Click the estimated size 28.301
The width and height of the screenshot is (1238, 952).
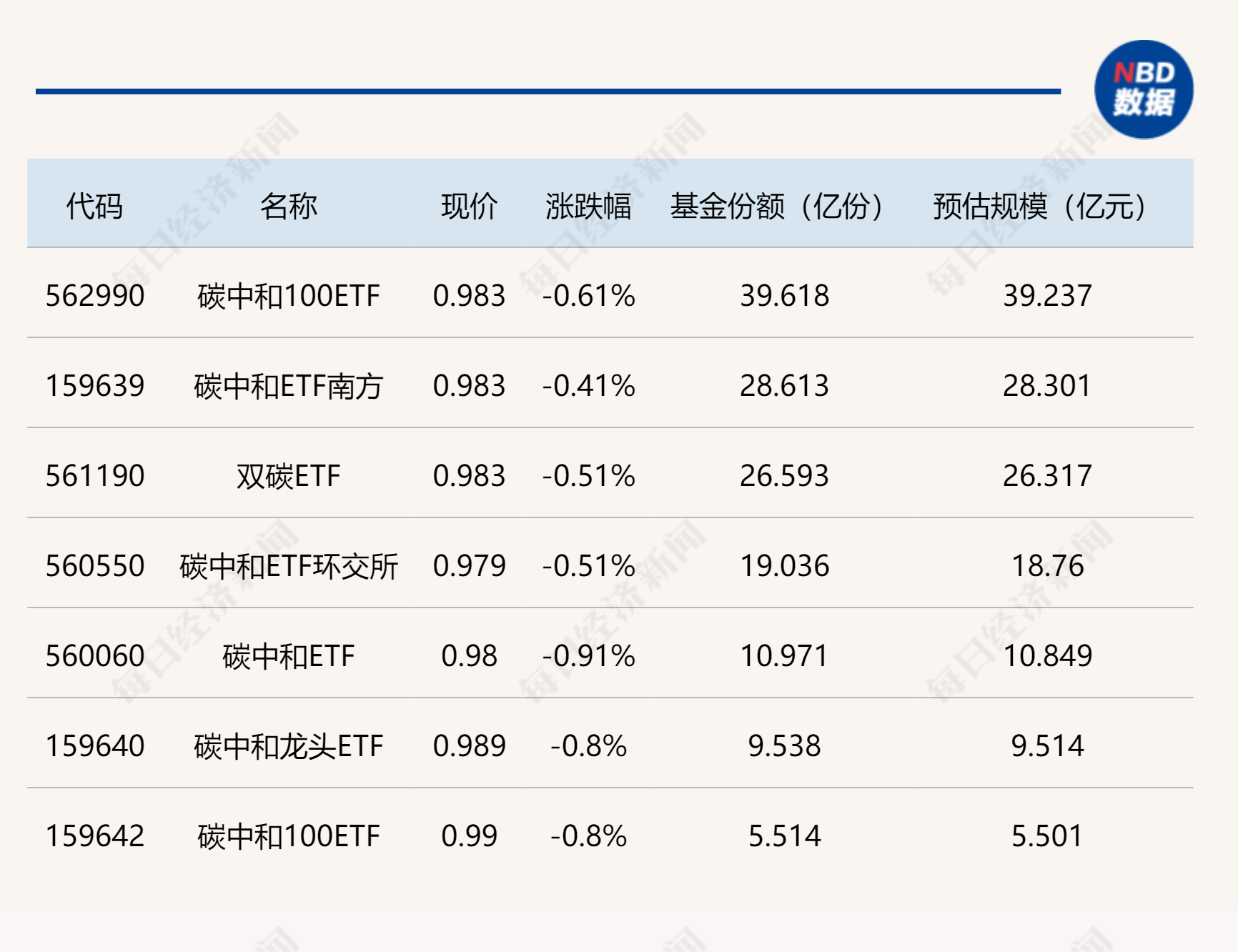point(1047,386)
